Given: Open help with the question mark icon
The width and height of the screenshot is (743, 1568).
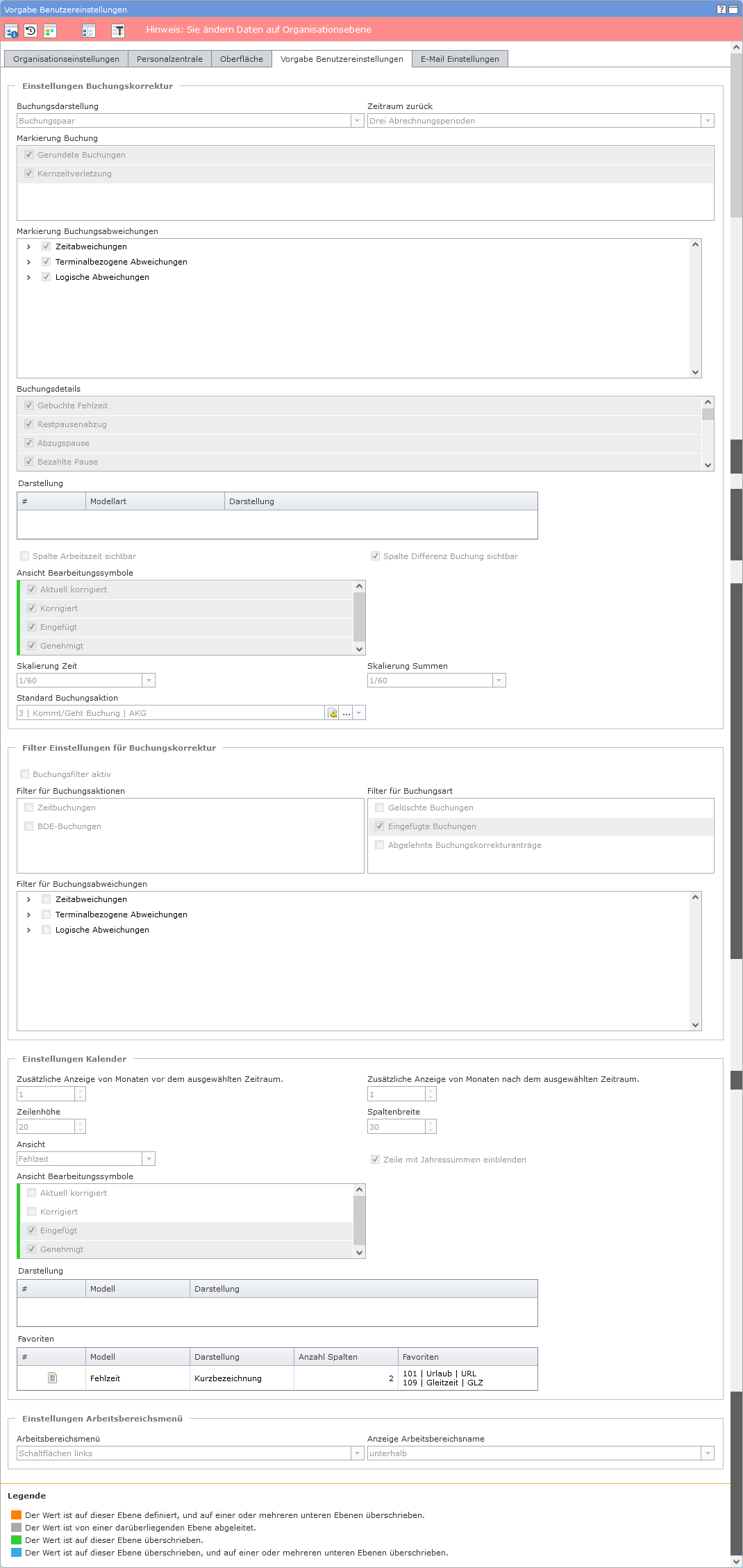Looking at the screenshot, I should (x=721, y=9).
